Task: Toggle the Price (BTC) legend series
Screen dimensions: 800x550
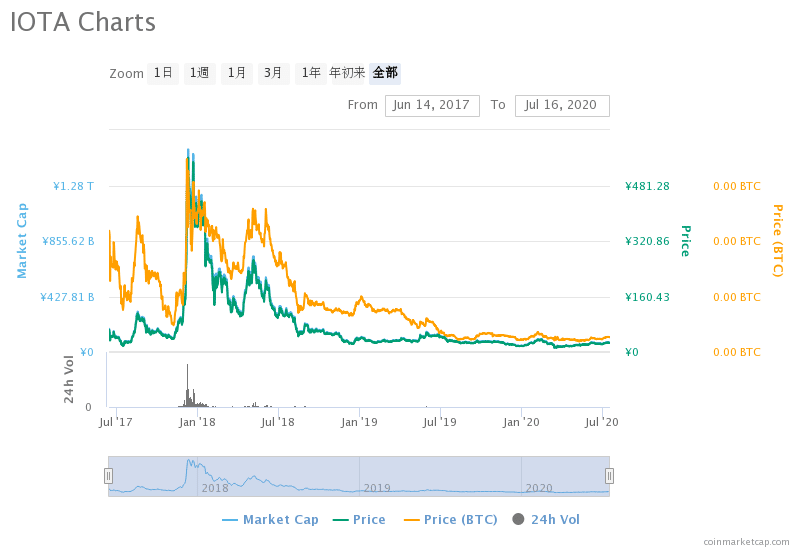Action: coord(451,519)
